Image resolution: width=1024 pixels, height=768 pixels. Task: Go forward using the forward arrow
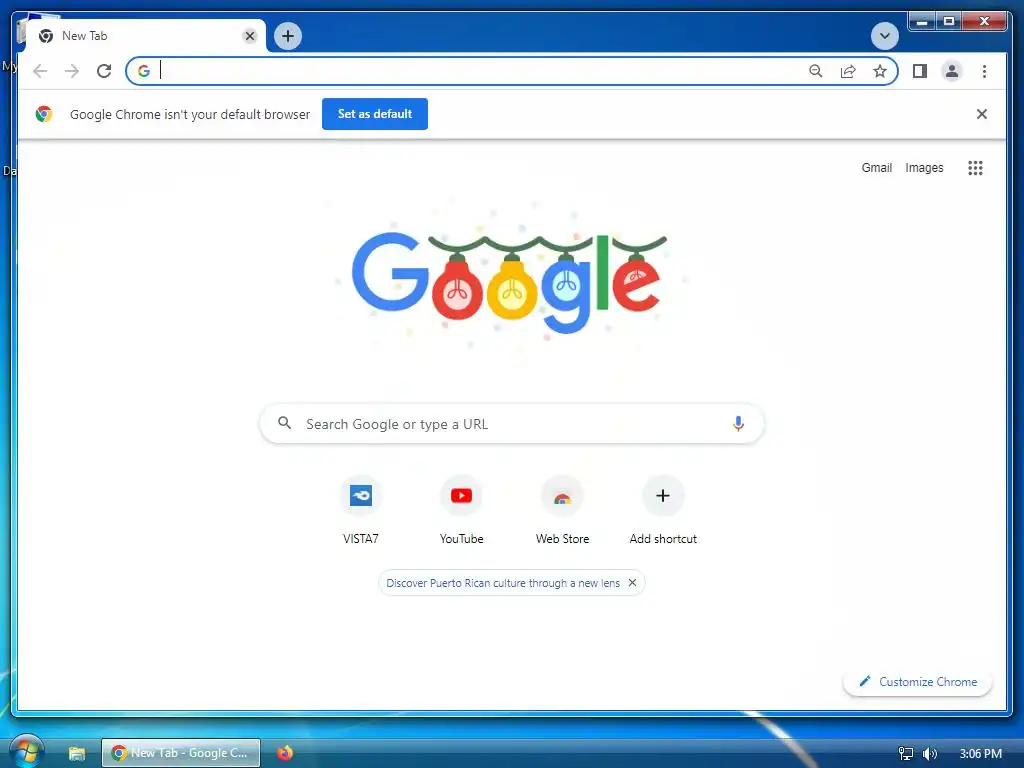72,71
